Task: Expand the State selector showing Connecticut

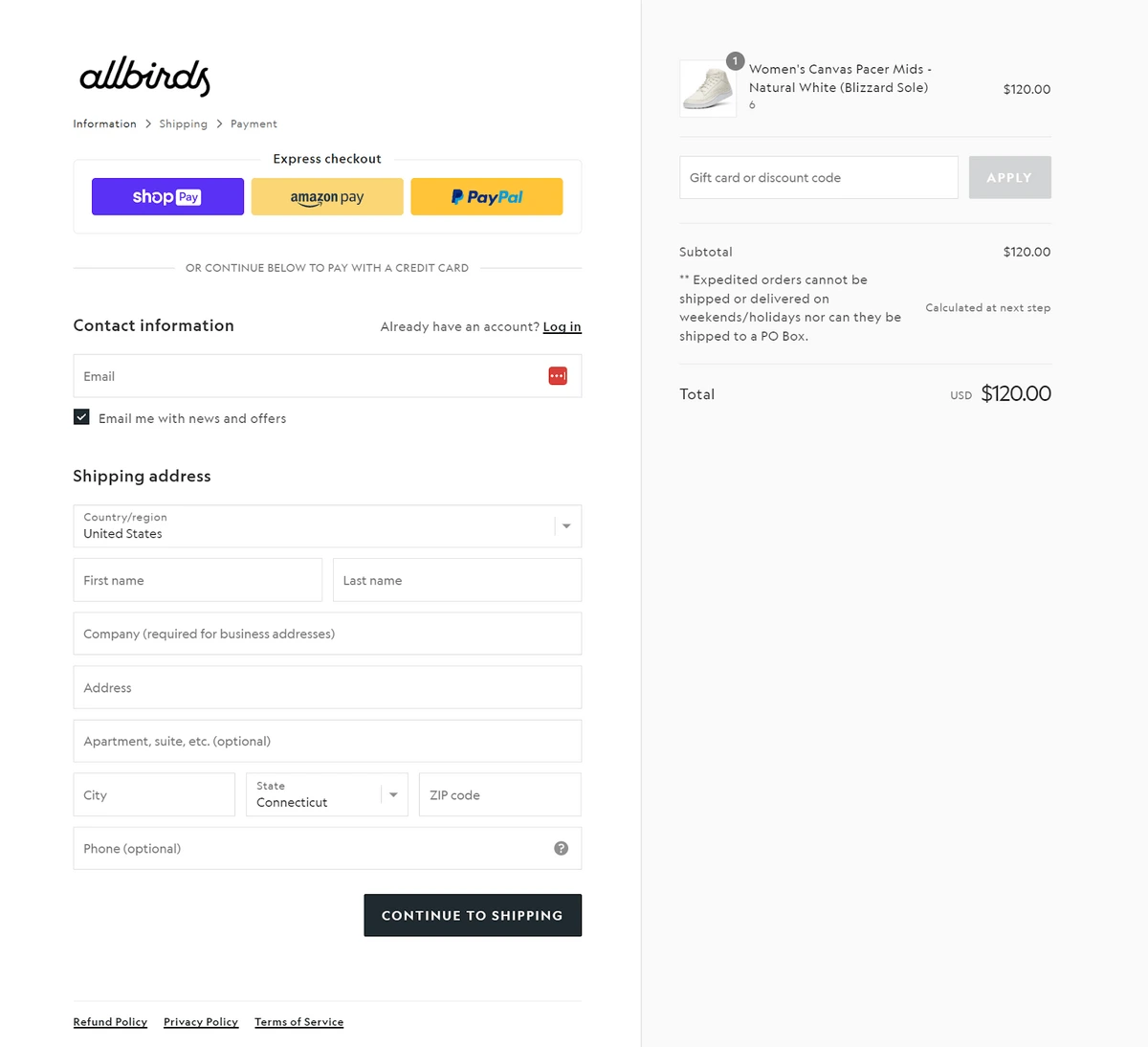Action: tap(326, 794)
